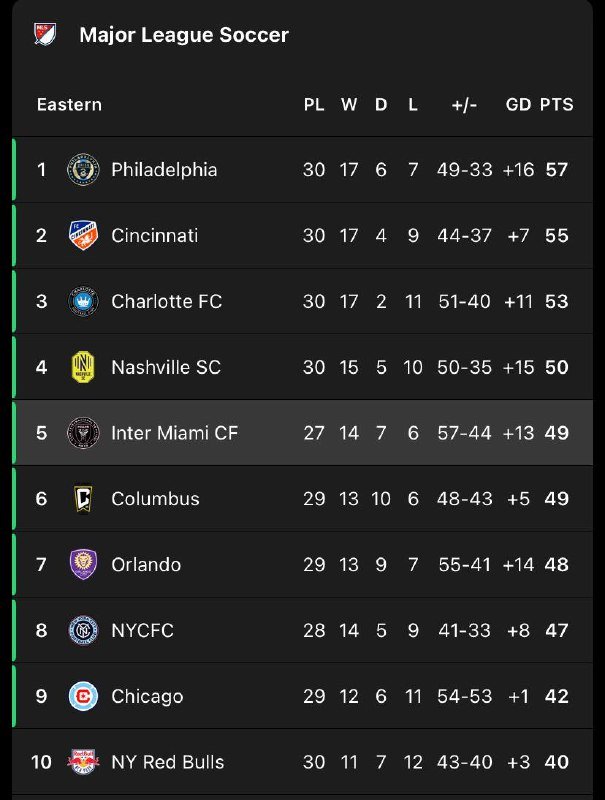Tap the Columbus Crew logo
Screen dimensions: 605x800
pos(82,498)
